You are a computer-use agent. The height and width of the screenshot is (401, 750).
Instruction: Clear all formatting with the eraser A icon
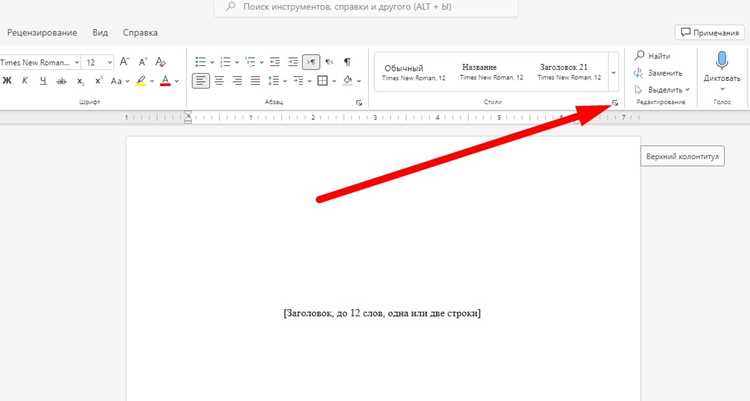[x=161, y=62]
